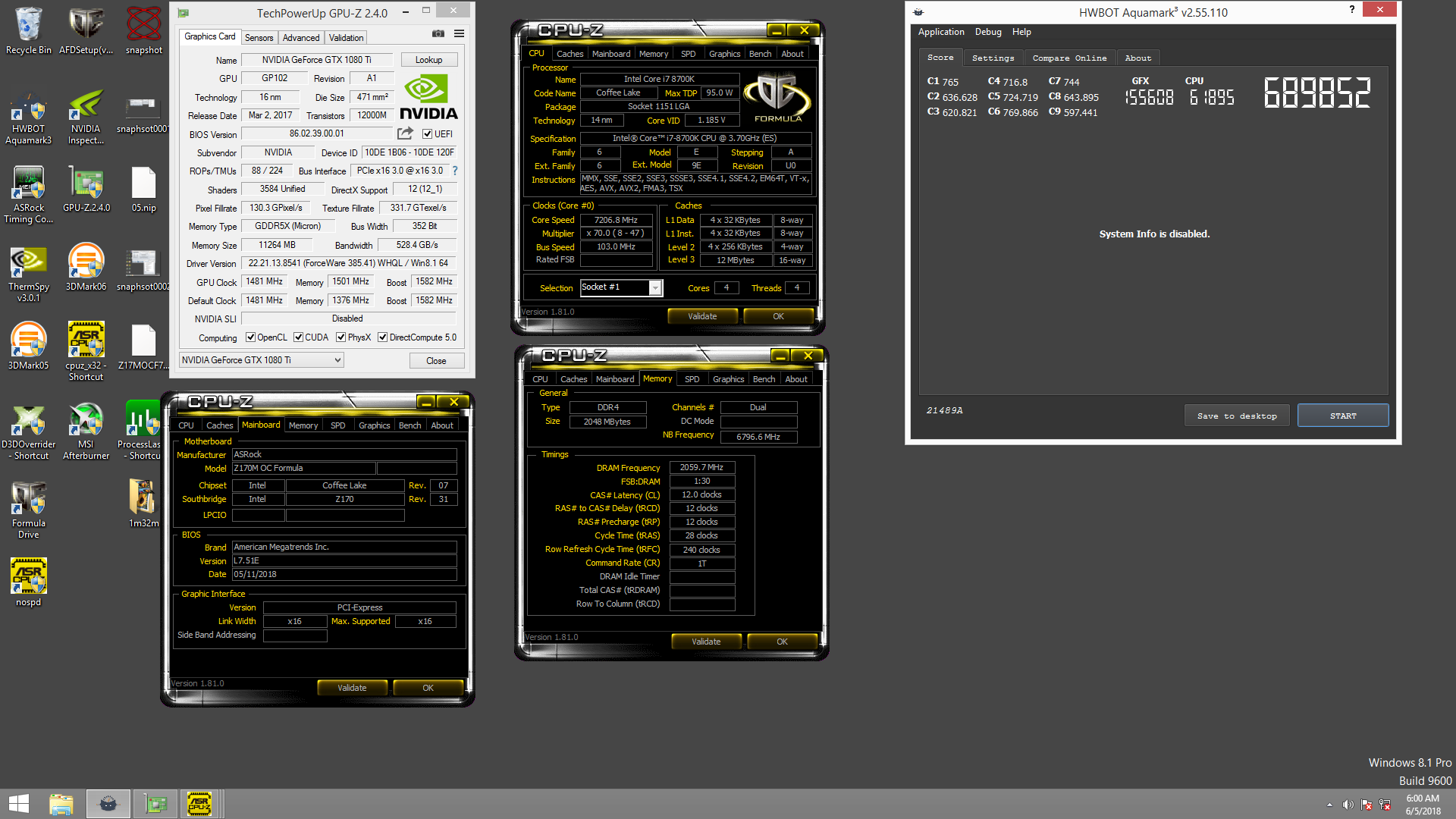Toggle CUDA checkbox in GPU-Z

(298, 337)
